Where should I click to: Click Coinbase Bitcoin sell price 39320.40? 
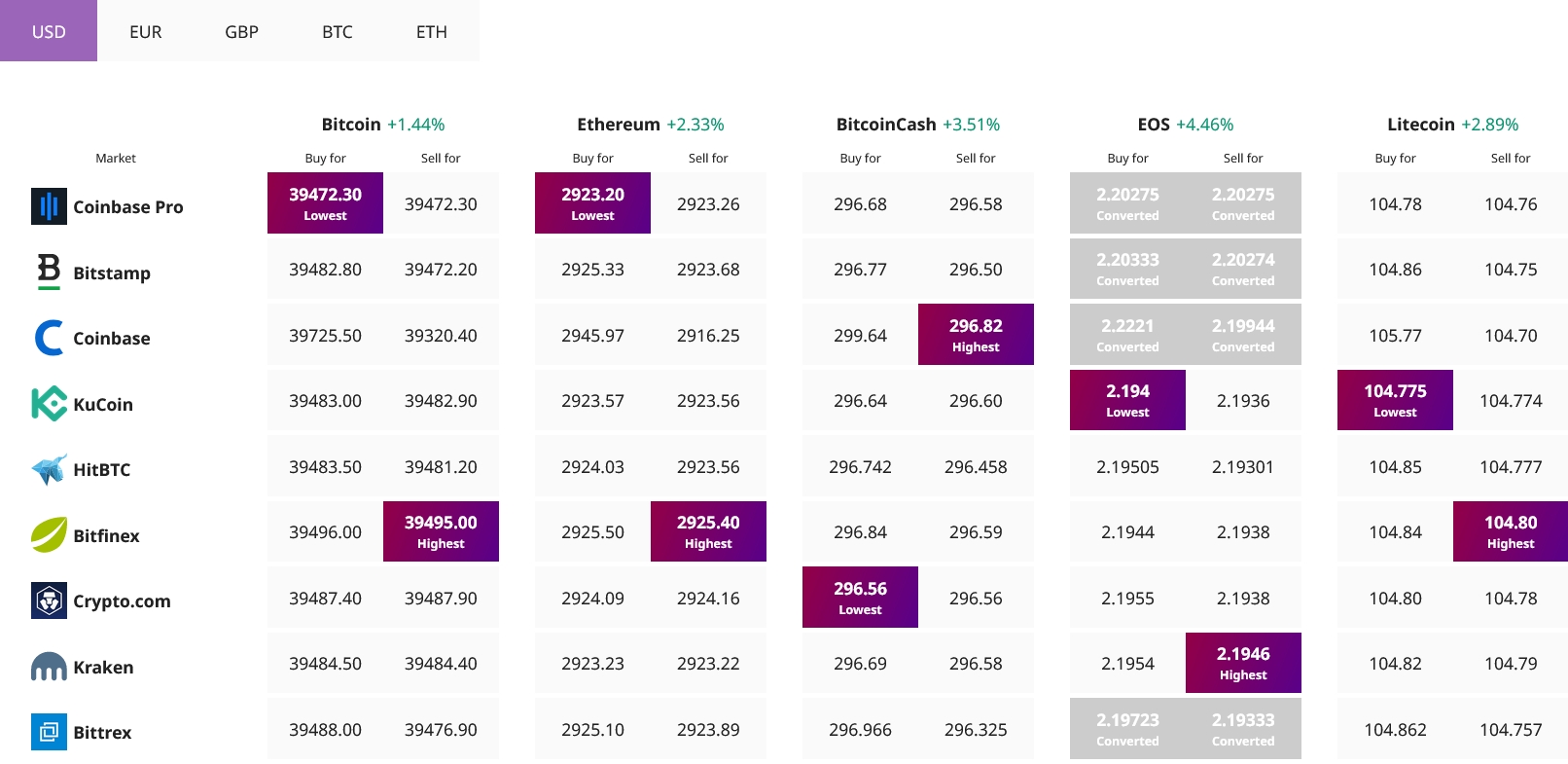tap(441, 335)
